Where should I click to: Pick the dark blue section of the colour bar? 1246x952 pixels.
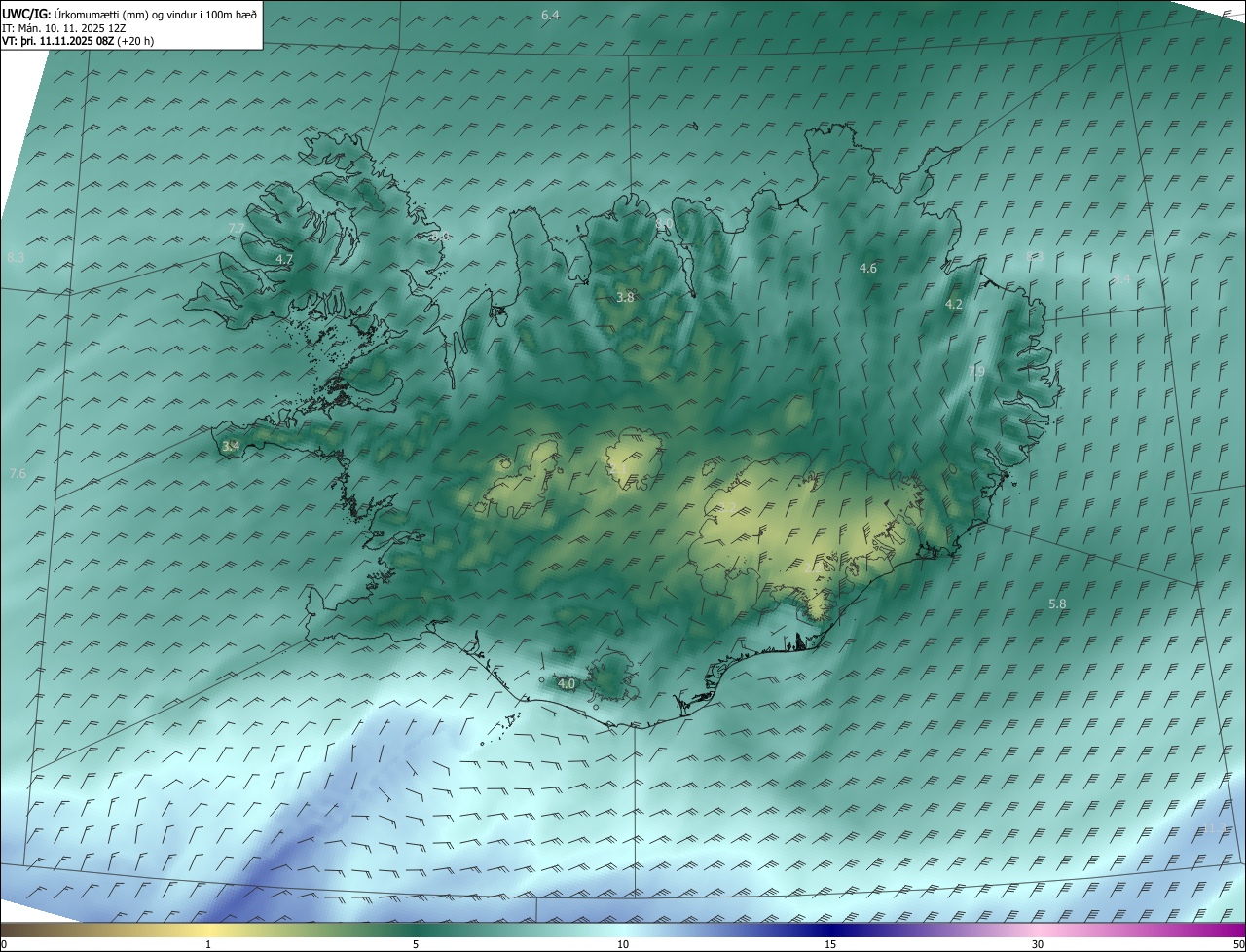[830, 930]
